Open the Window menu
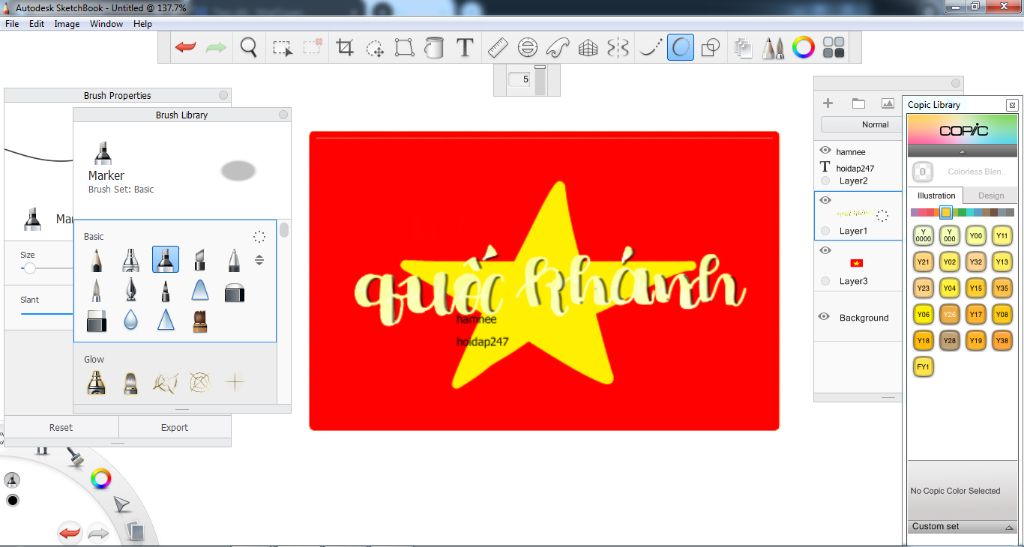The height and width of the screenshot is (547, 1024). coord(106,23)
